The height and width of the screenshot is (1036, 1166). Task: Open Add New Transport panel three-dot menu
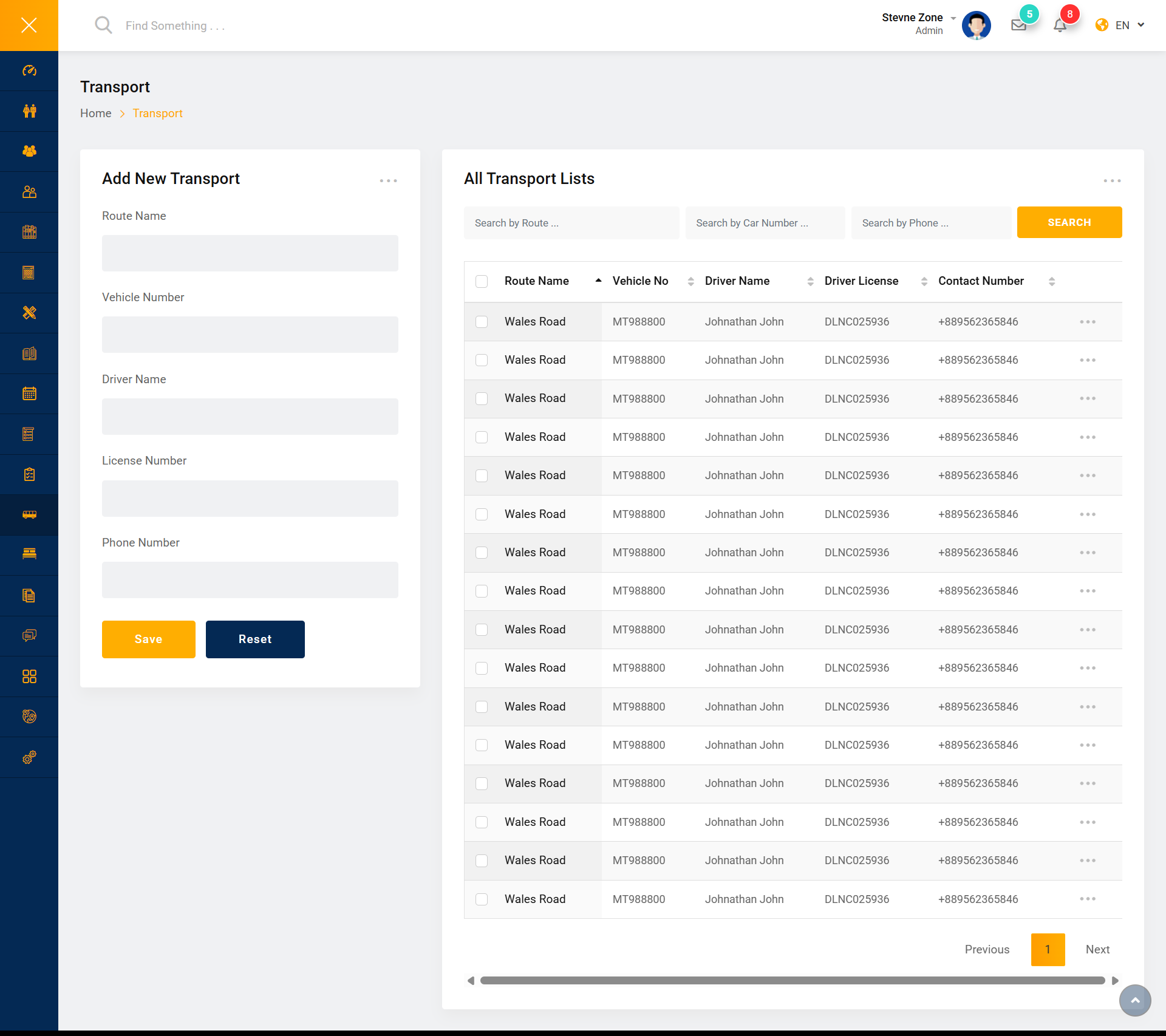click(389, 181)
